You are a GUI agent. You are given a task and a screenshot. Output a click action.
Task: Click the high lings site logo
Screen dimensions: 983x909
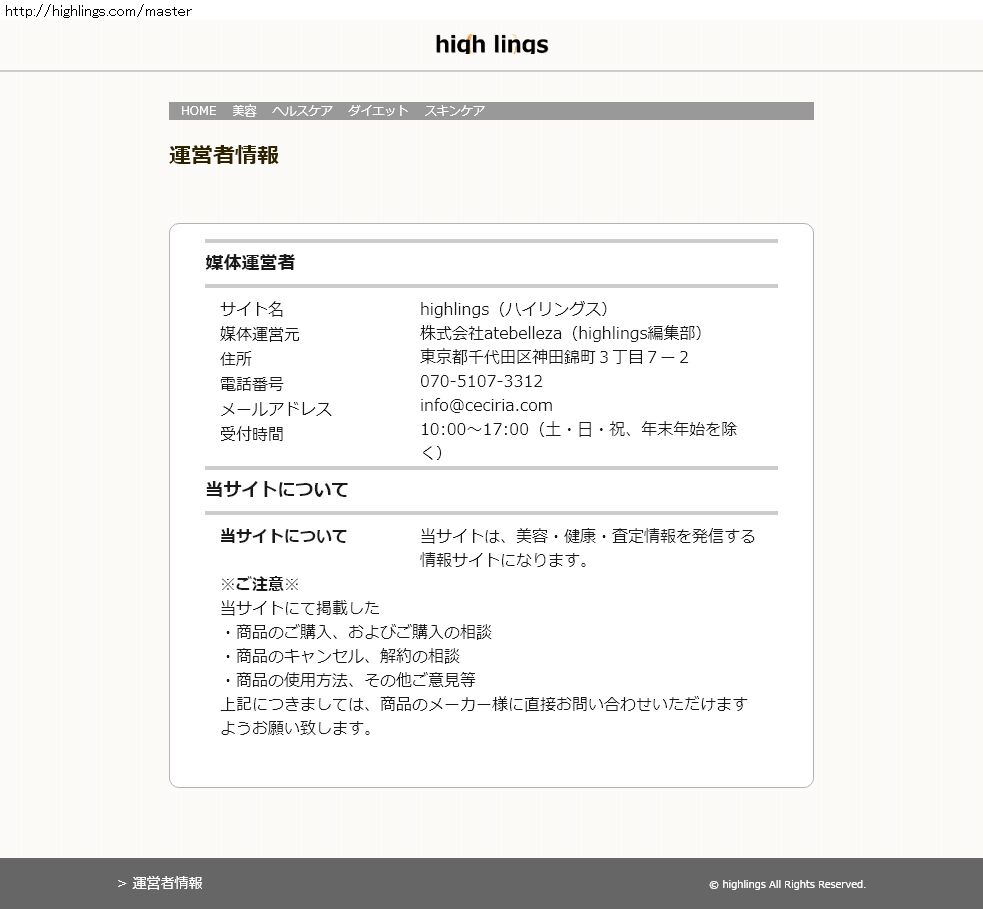[x=492, y=44]
